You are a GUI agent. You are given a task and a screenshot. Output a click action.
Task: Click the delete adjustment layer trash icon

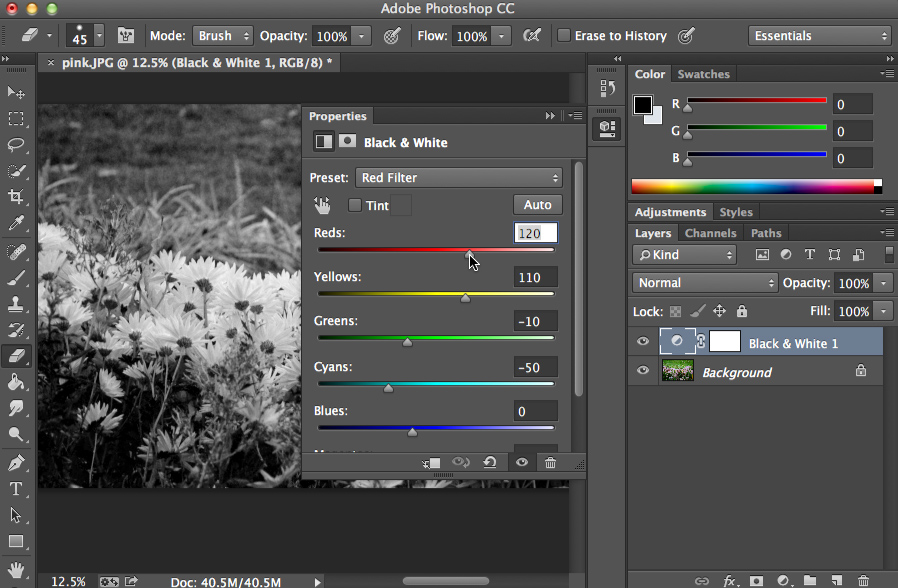tap(549, 462)
